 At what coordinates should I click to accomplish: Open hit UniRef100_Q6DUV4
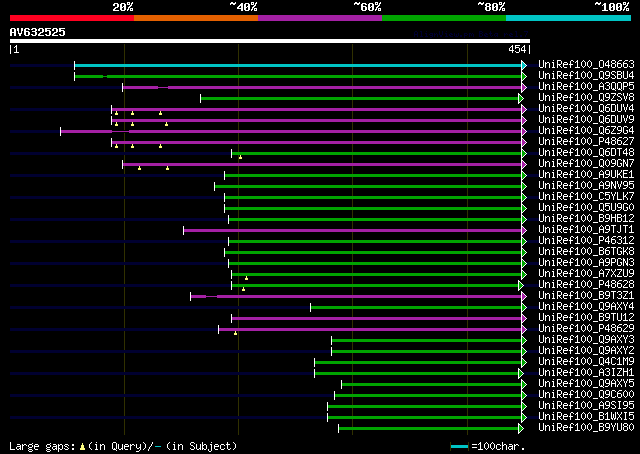click(586, 109)
